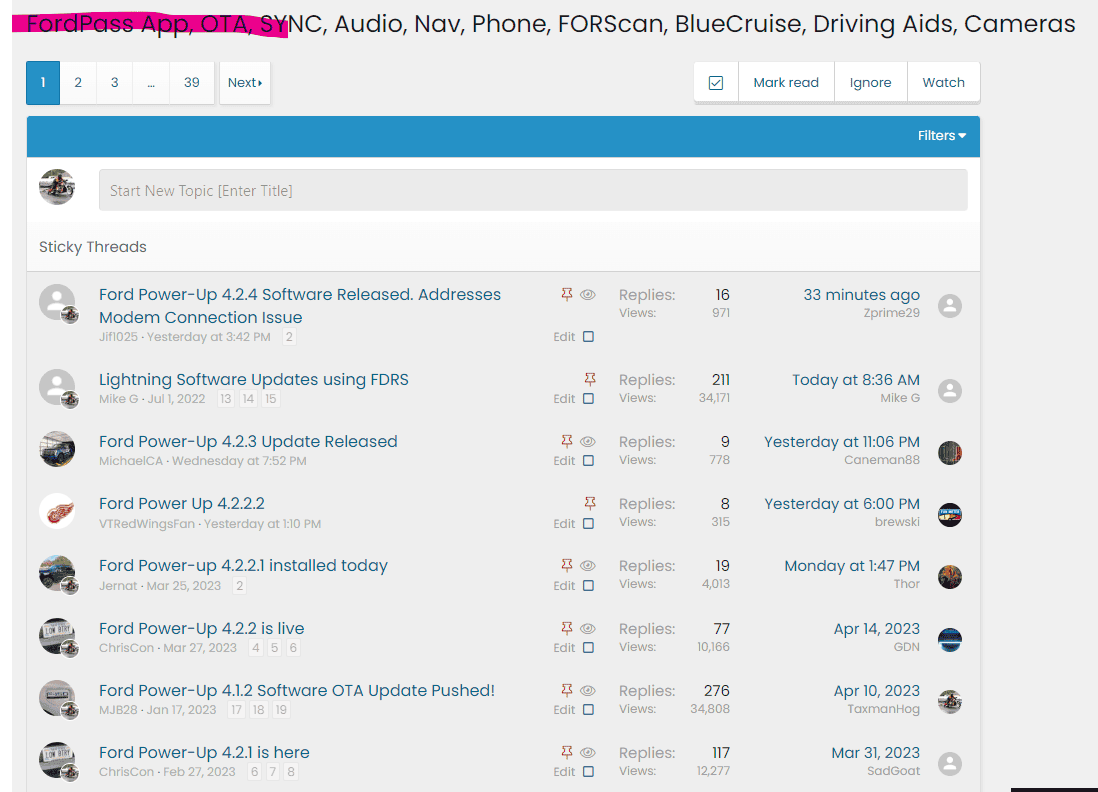Open Caneman88 avatar icon
1098x792 pixels.
tap(950, 453)
